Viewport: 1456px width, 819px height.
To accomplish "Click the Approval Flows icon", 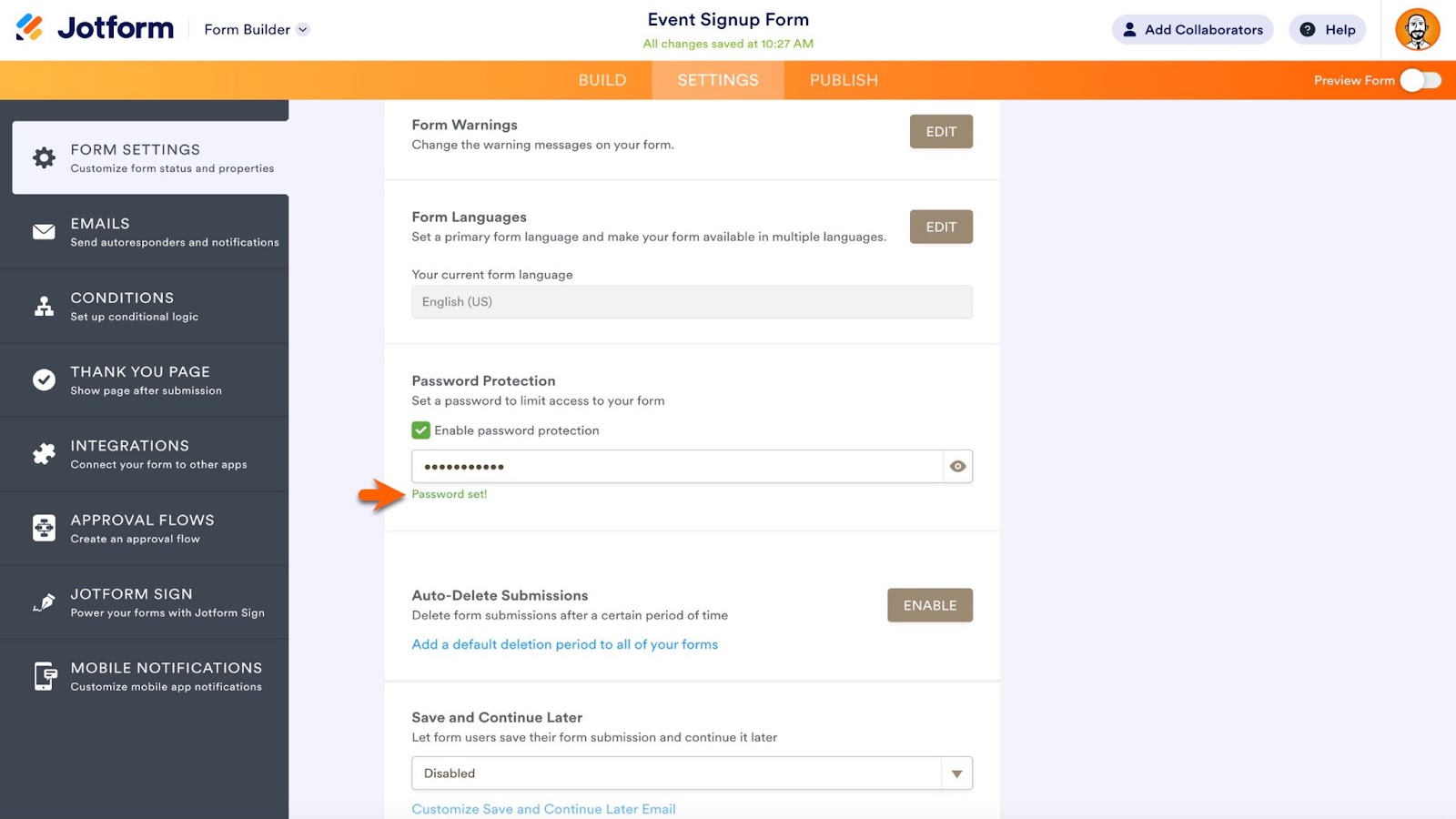I will (44, 528).
